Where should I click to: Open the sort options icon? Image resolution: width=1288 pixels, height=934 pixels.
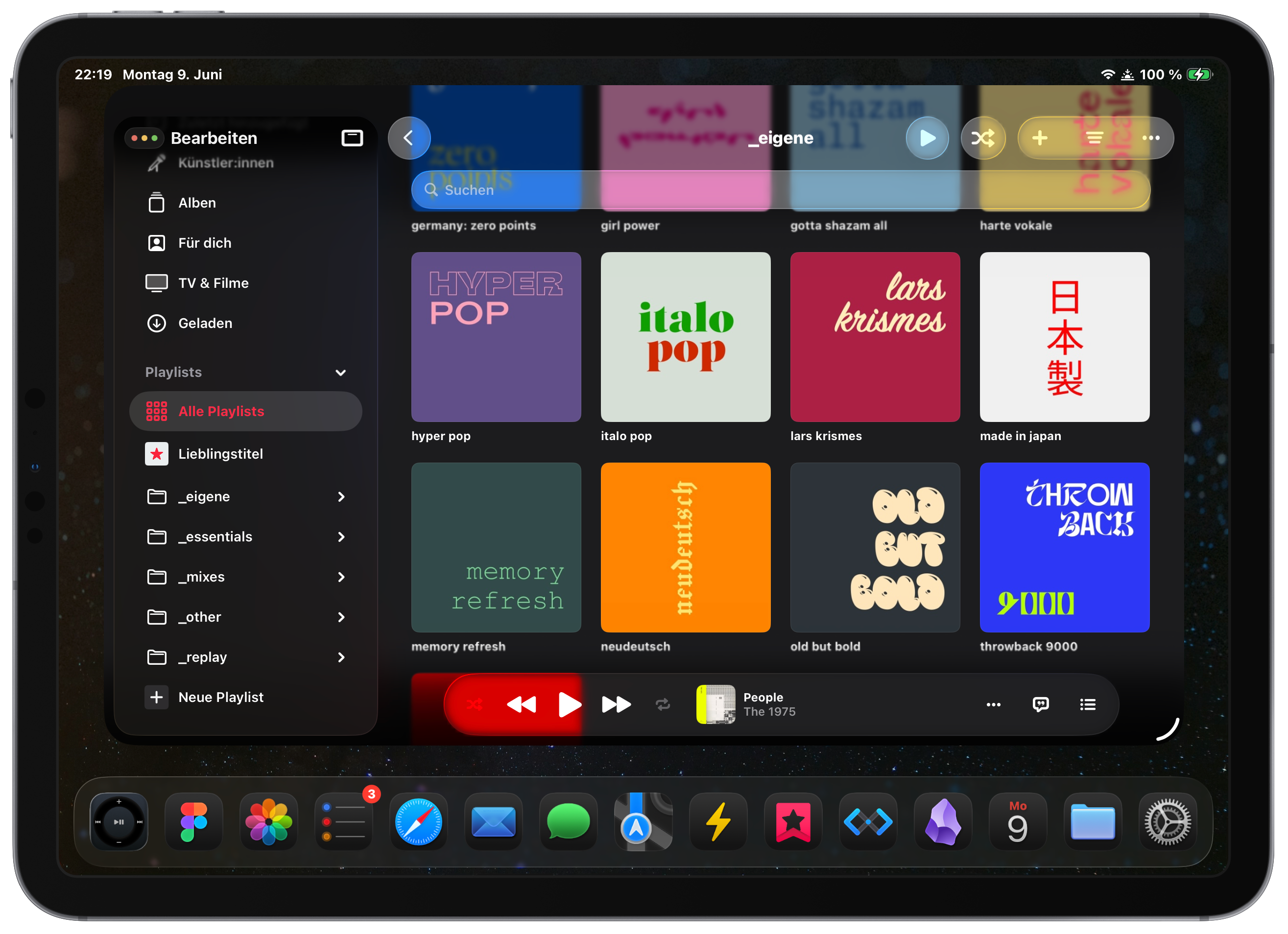tap(1095, 138)
